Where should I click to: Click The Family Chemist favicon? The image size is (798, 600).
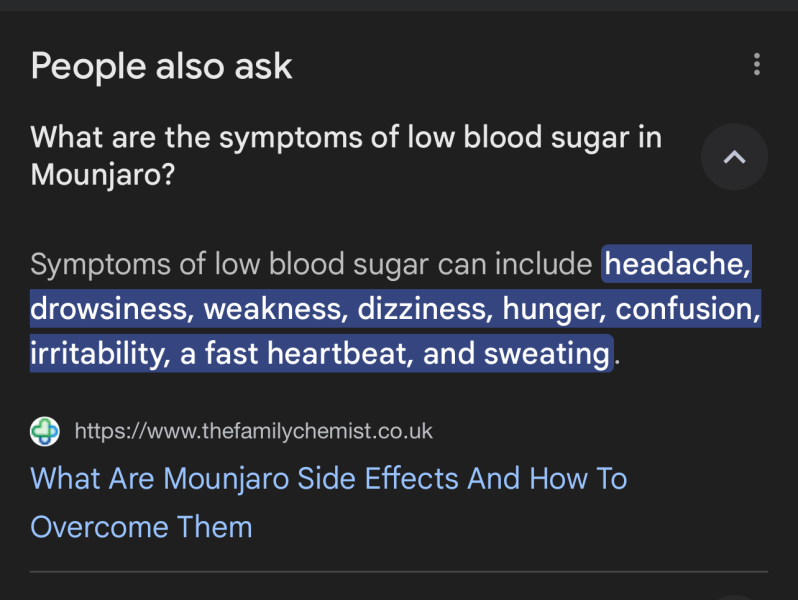tap(45, 431)
